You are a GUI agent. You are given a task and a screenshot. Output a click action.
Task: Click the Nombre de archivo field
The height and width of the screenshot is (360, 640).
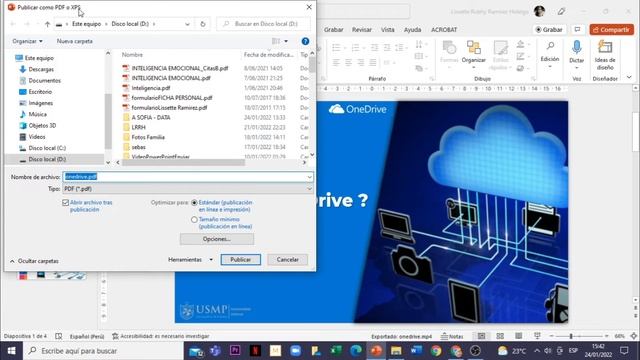[x=188, y=177]
